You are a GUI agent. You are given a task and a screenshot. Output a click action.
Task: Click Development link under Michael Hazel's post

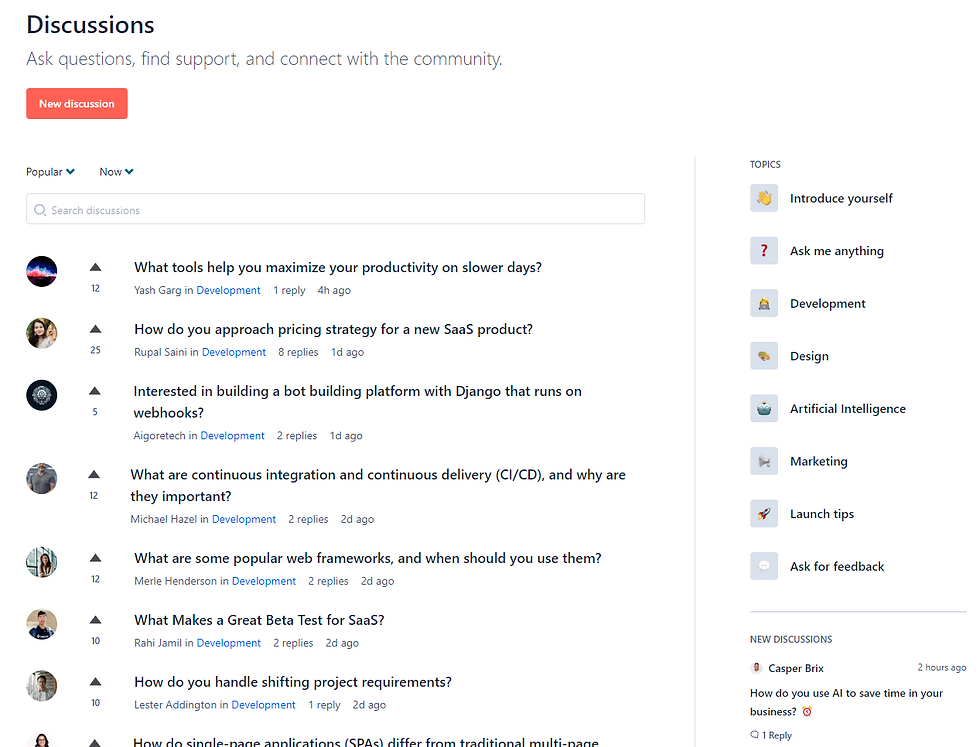pos(244,519)
